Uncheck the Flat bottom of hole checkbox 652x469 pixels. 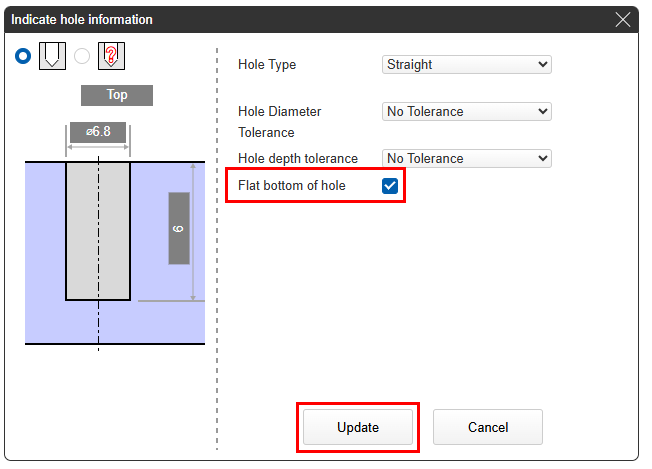pos(390,186)
